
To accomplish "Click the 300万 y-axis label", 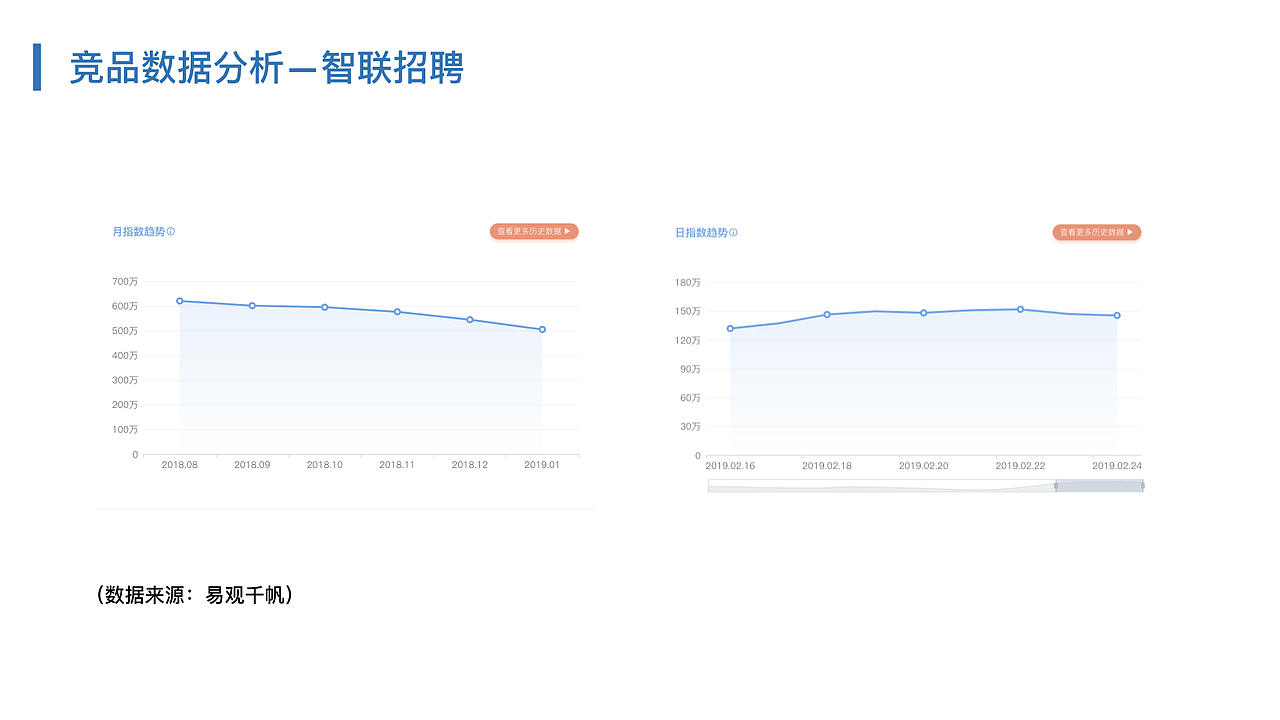I will (x=125, y=381).
